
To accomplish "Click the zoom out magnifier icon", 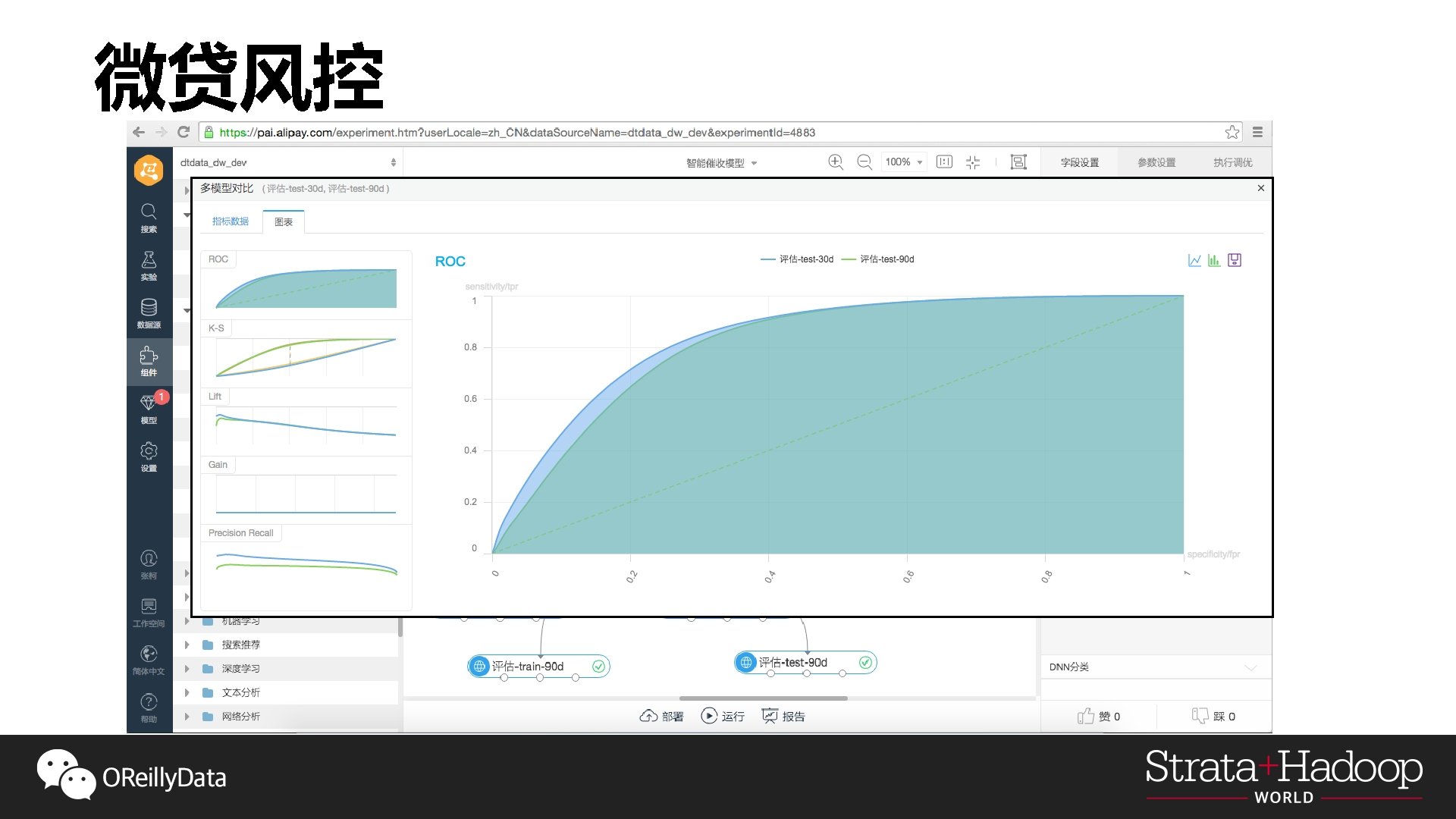I will (x=864, y=162).
